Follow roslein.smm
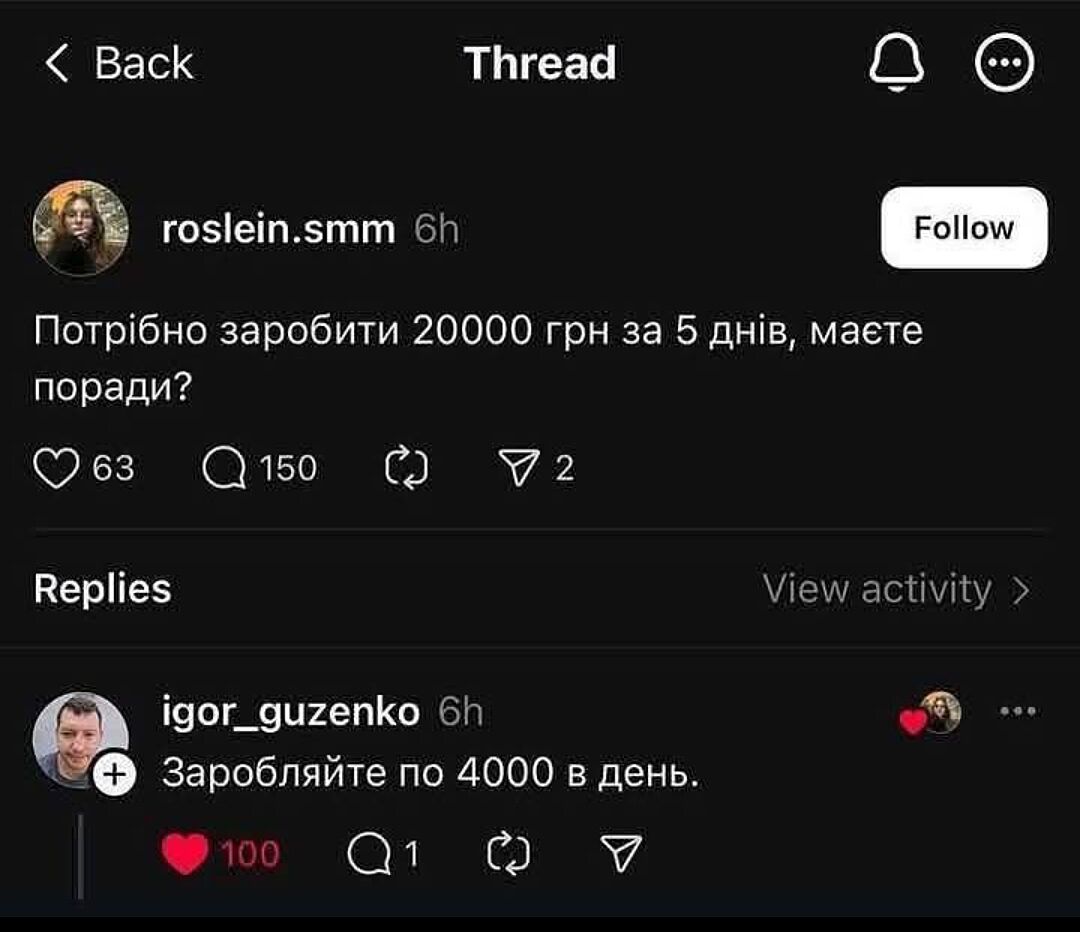Viewport: 1080px width, 932px height. 963,228
